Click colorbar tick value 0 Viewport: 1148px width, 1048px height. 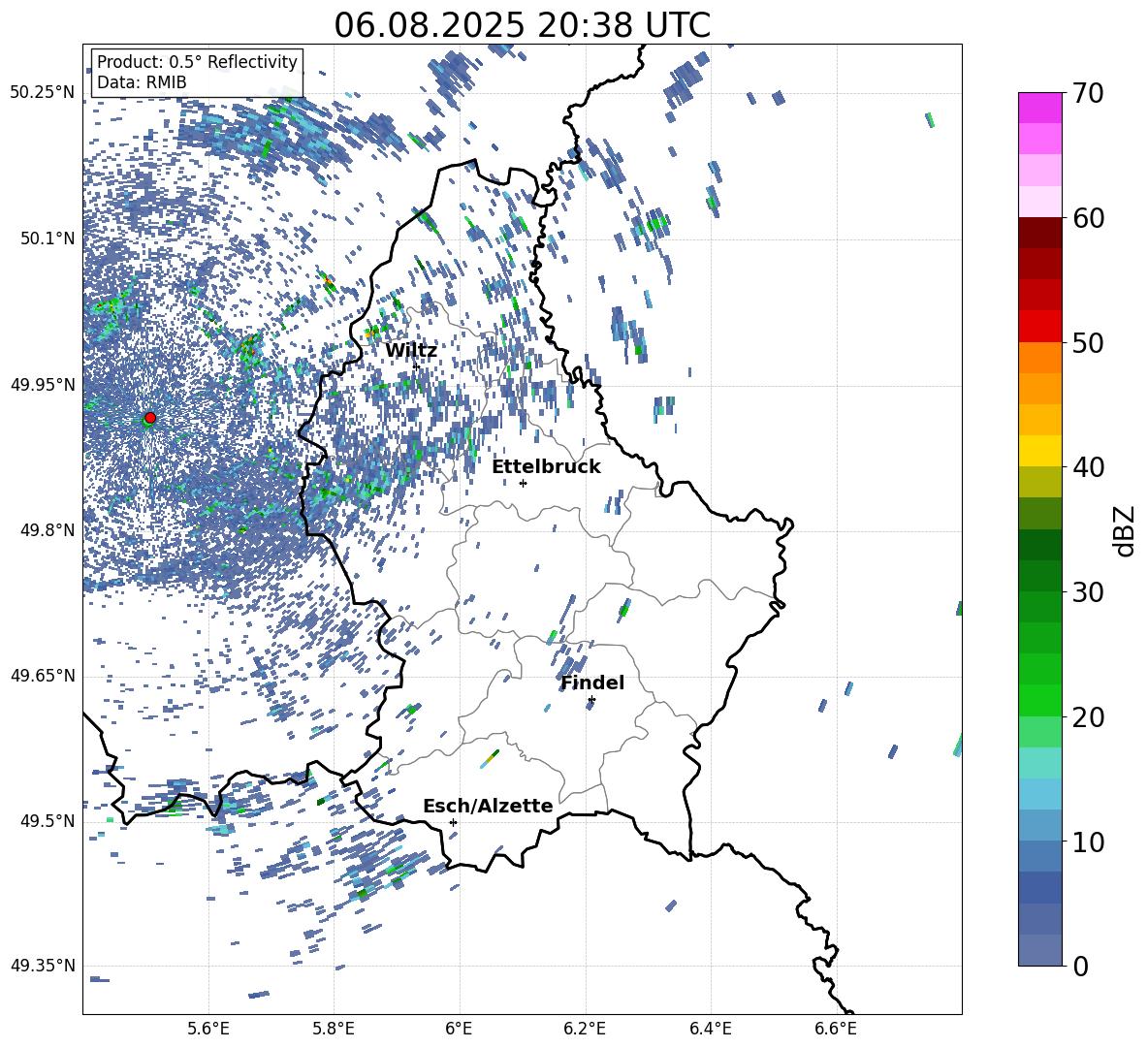(1080, 966)
